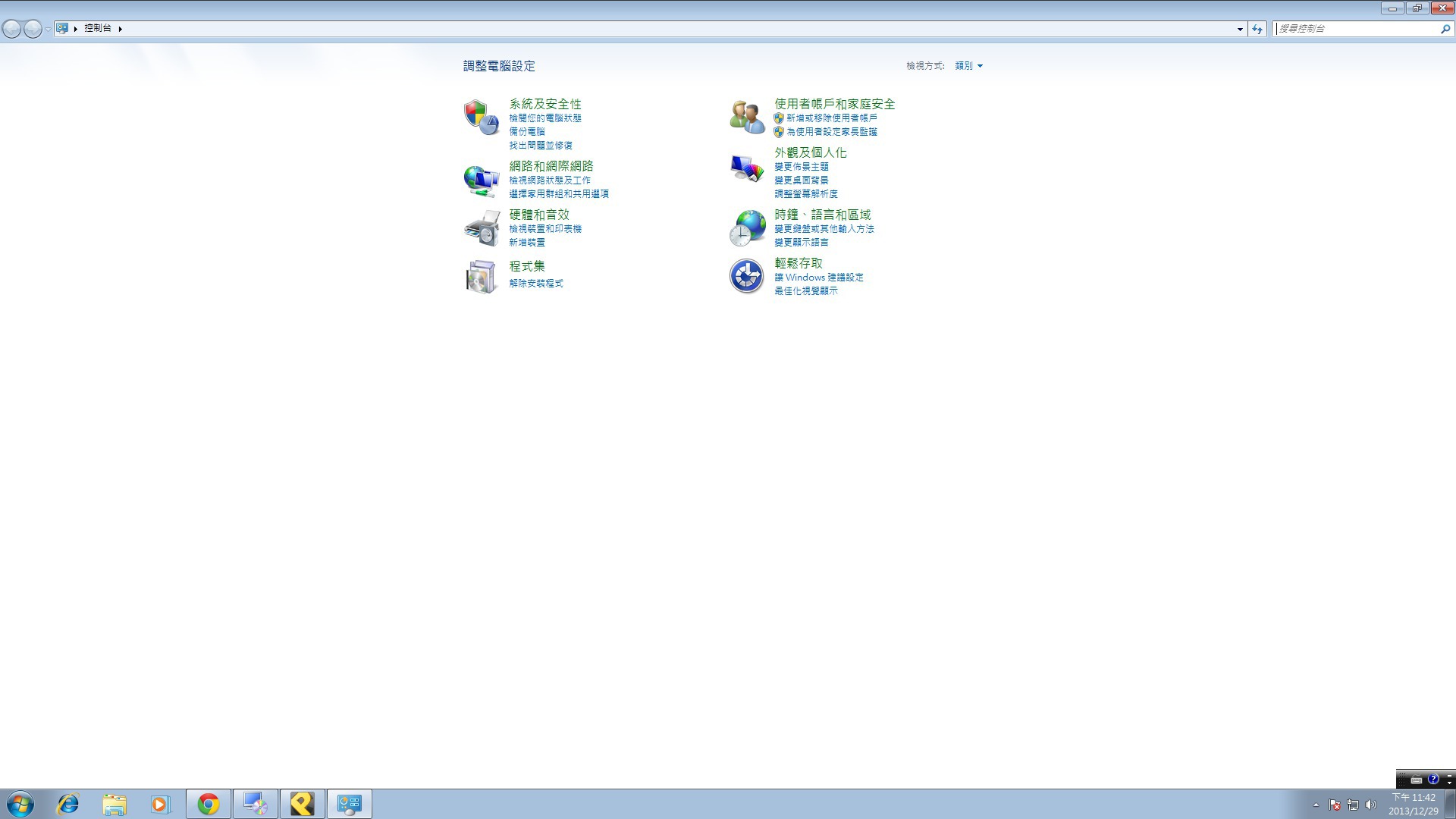Click the search magnifier icon
The height and width of the screenshot is (819, 1456).
coord(1445,29)
